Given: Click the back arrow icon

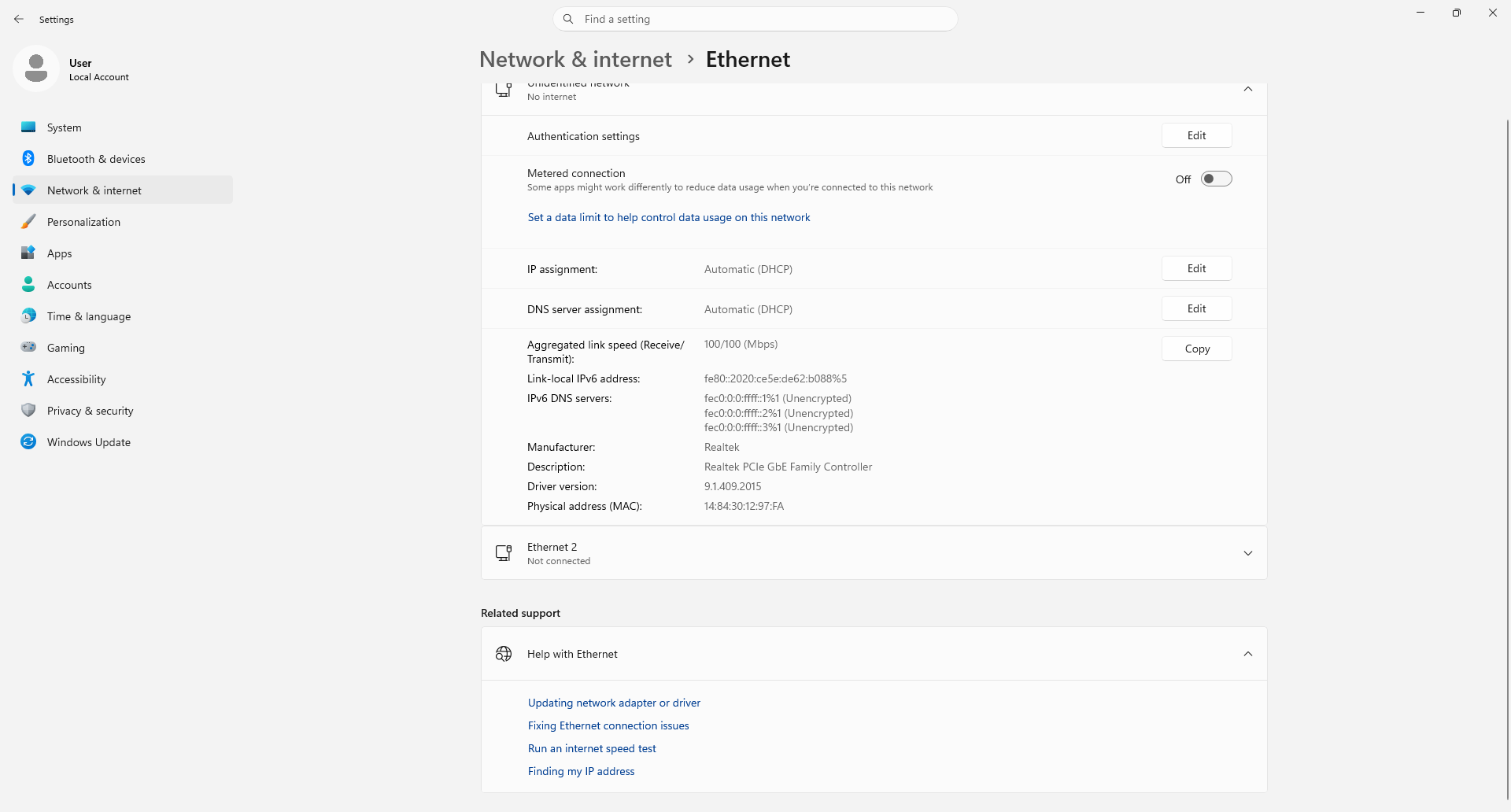Looking at the screenshot, I should 19,19.
